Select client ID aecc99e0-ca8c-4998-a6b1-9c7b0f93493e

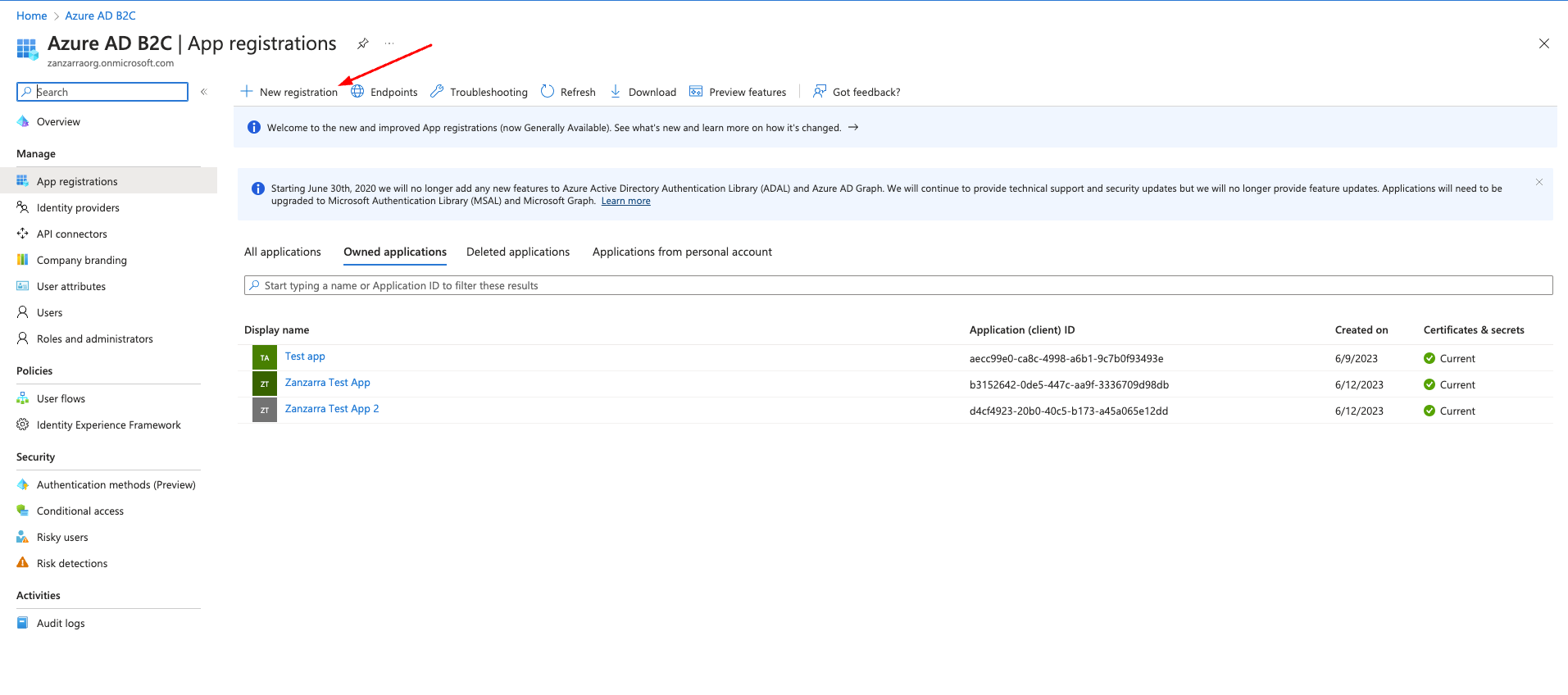pyautogui.click(x=1066, y=358)
